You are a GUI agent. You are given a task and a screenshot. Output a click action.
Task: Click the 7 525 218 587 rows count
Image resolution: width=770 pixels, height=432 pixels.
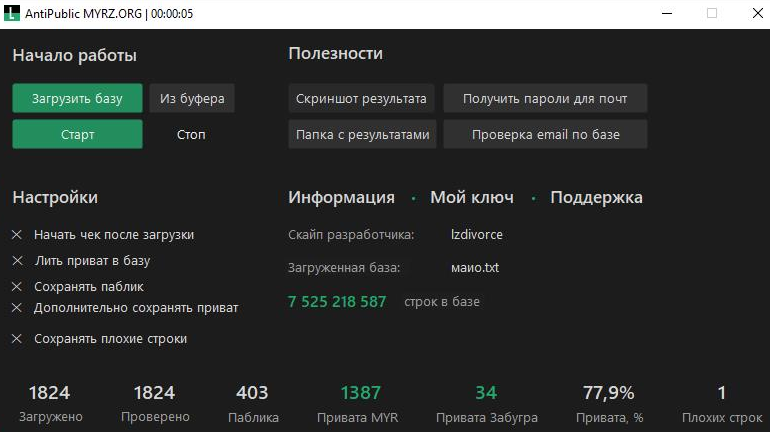337,301
